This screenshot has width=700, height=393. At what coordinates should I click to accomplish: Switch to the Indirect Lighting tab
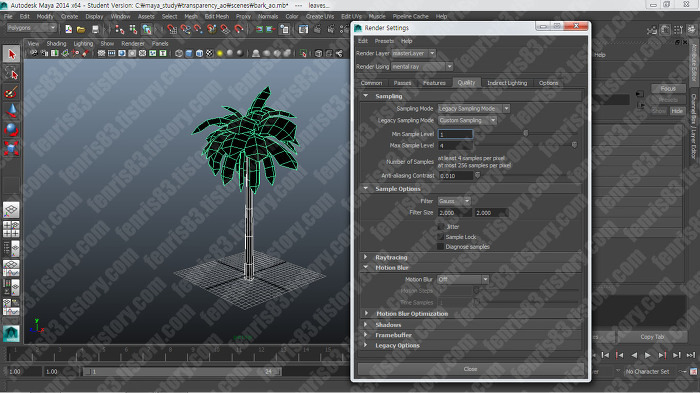(507, 83)
